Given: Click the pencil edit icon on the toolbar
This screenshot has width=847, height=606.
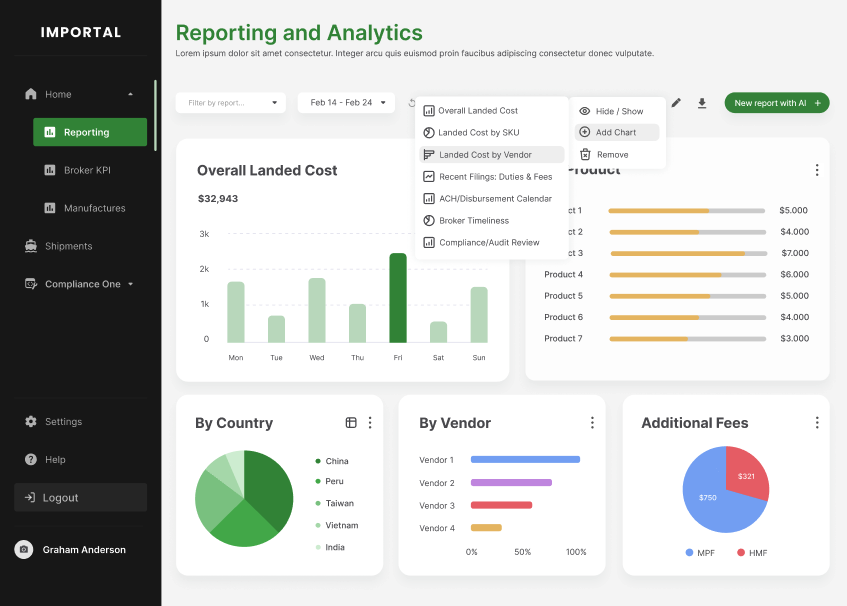Looking at the screenshot, I should pos(675,103).
